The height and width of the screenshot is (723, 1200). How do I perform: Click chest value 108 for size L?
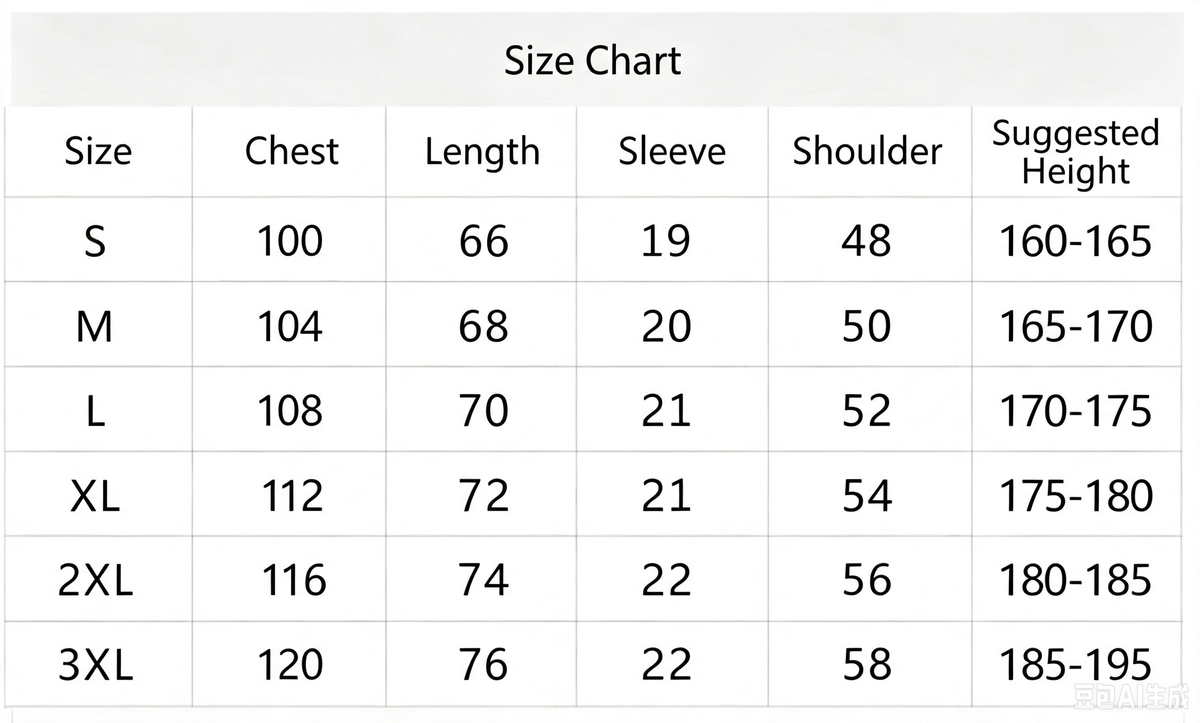(x=290, y=411)
